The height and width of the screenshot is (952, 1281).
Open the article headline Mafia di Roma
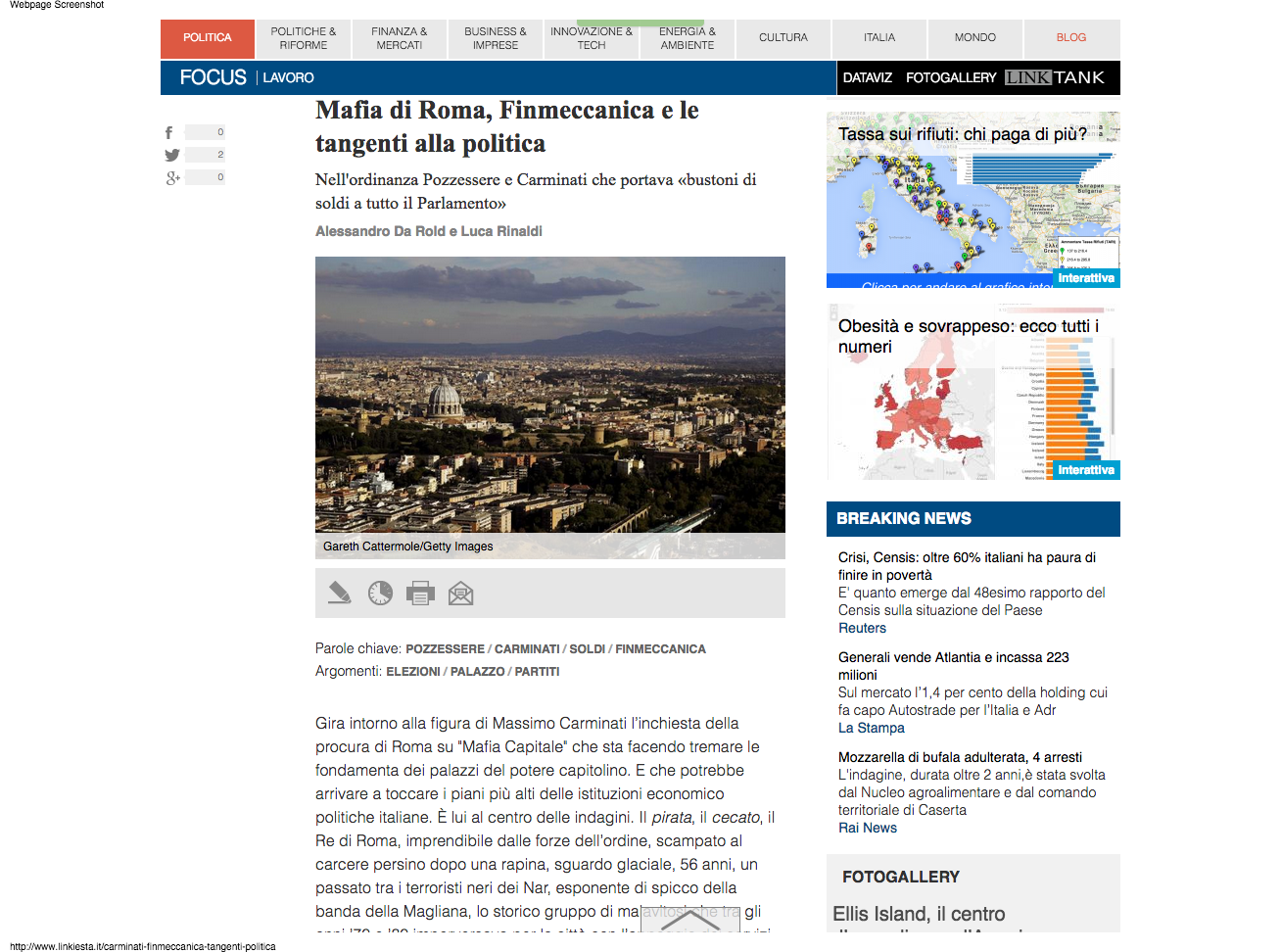507,126
